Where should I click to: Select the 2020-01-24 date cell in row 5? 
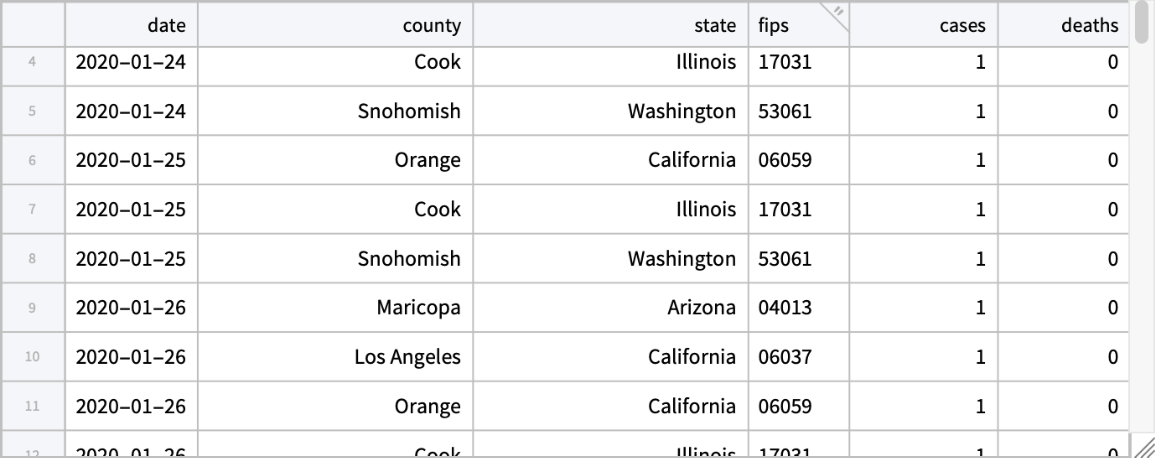(x=131, y=111)
